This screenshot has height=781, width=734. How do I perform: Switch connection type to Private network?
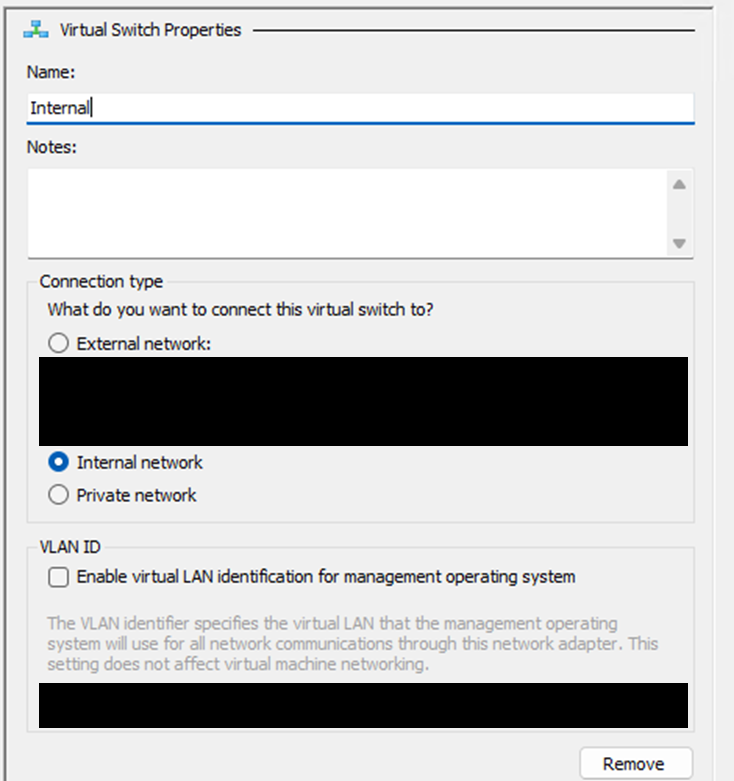(x=59, y=495)
